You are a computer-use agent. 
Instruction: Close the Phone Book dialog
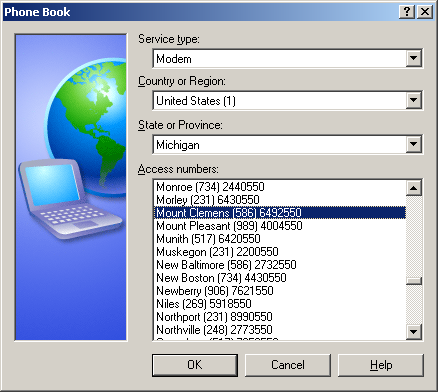click(x=425, y=12)
